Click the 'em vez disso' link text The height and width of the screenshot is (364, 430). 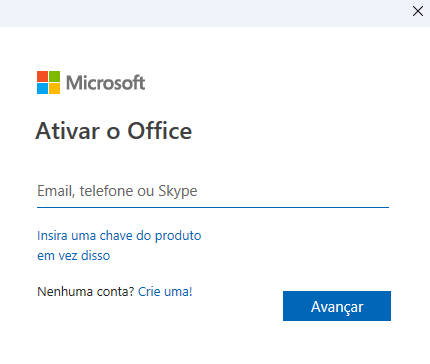click(73, 256)
